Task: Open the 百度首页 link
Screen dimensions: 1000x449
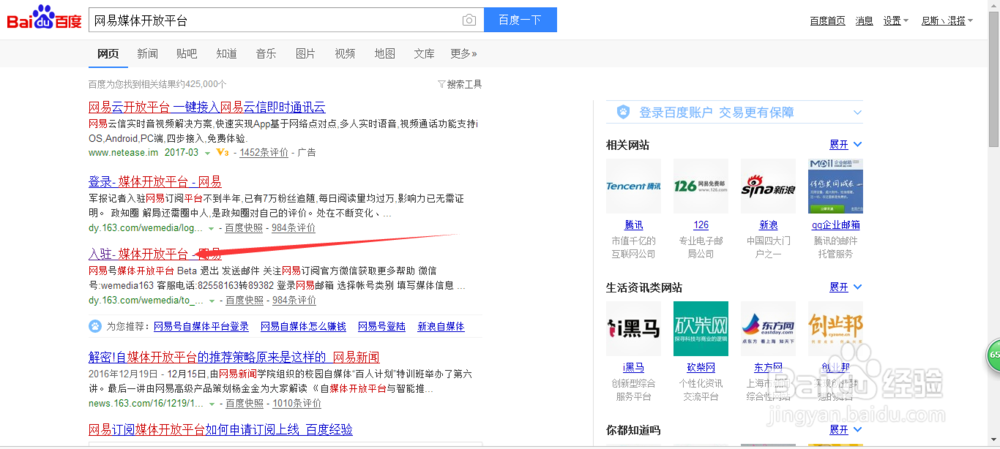Action: click(827, 21)
